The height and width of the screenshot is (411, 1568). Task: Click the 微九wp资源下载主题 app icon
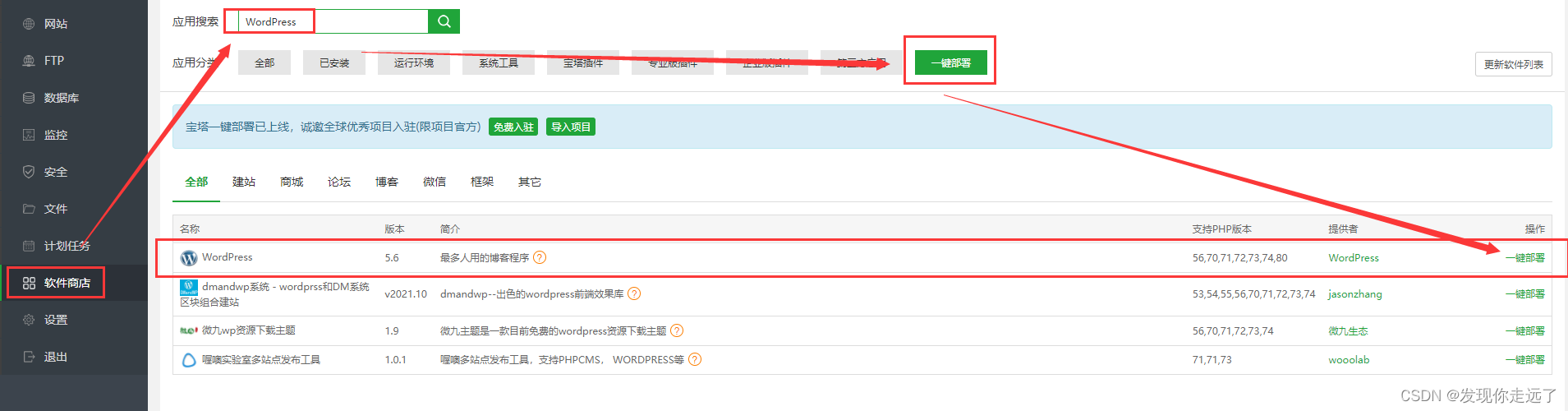pos(189,330)
